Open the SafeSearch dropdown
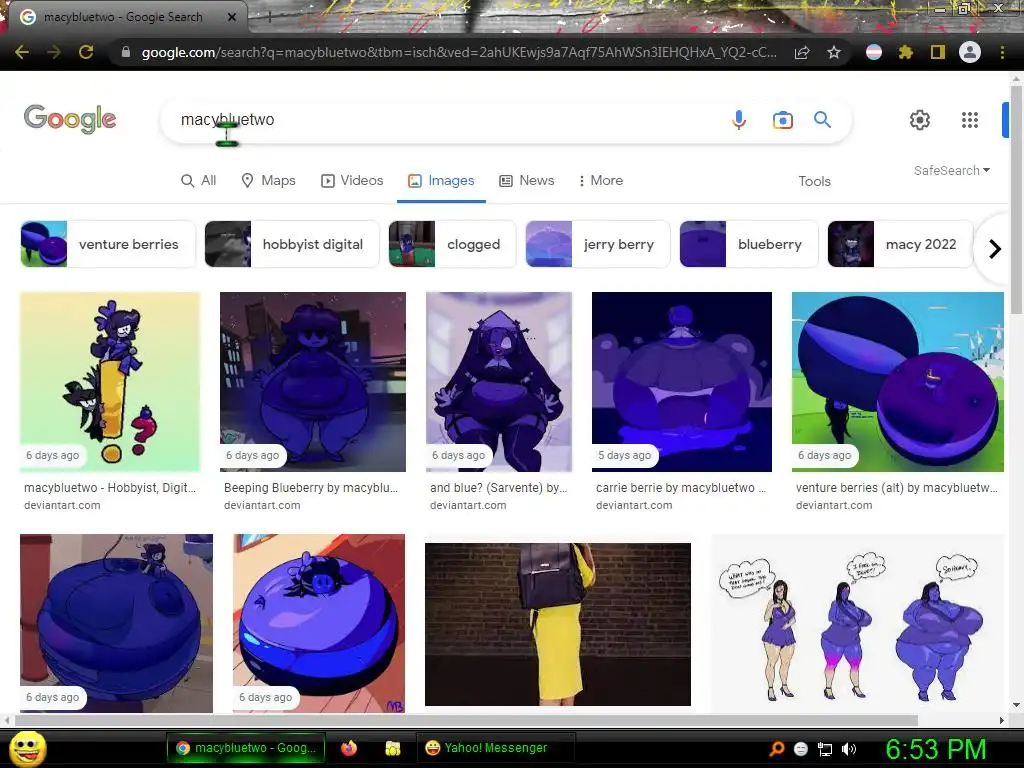This screenshot has width=1024, height=768. (x=952, y=170)
